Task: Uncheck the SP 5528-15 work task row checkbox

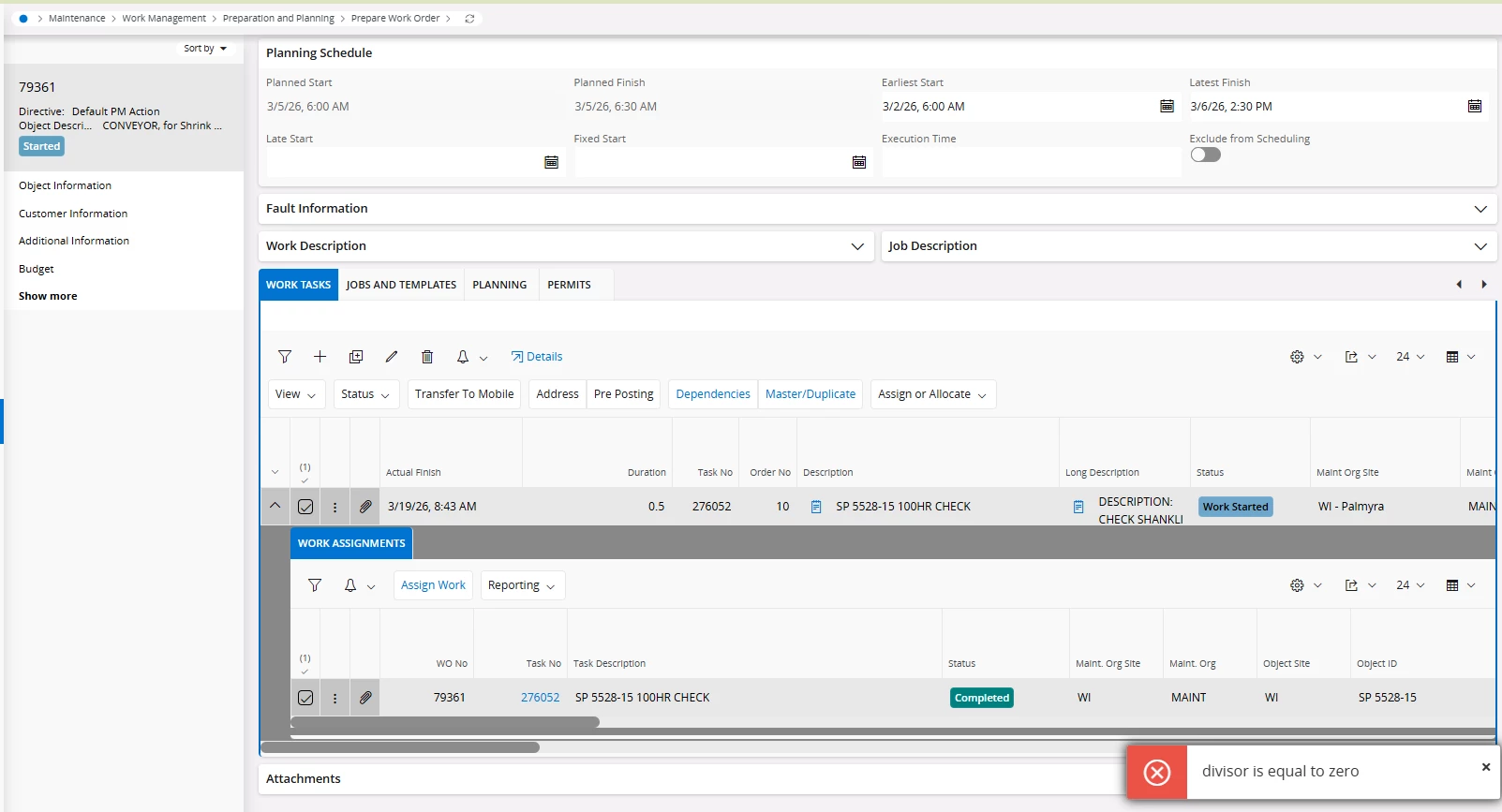Action: tap(305, 507)
